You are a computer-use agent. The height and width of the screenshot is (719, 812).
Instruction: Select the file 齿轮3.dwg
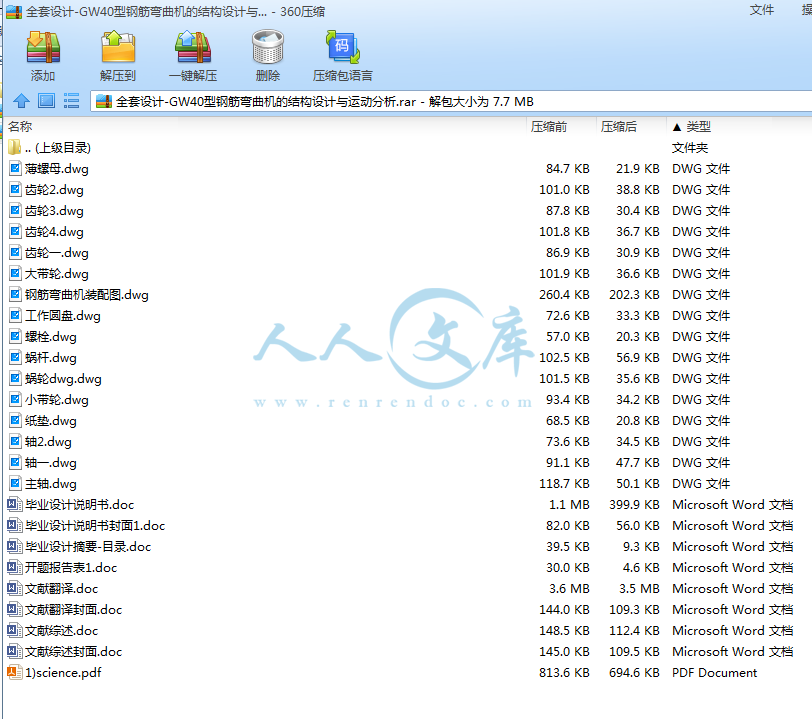(54, 211)
